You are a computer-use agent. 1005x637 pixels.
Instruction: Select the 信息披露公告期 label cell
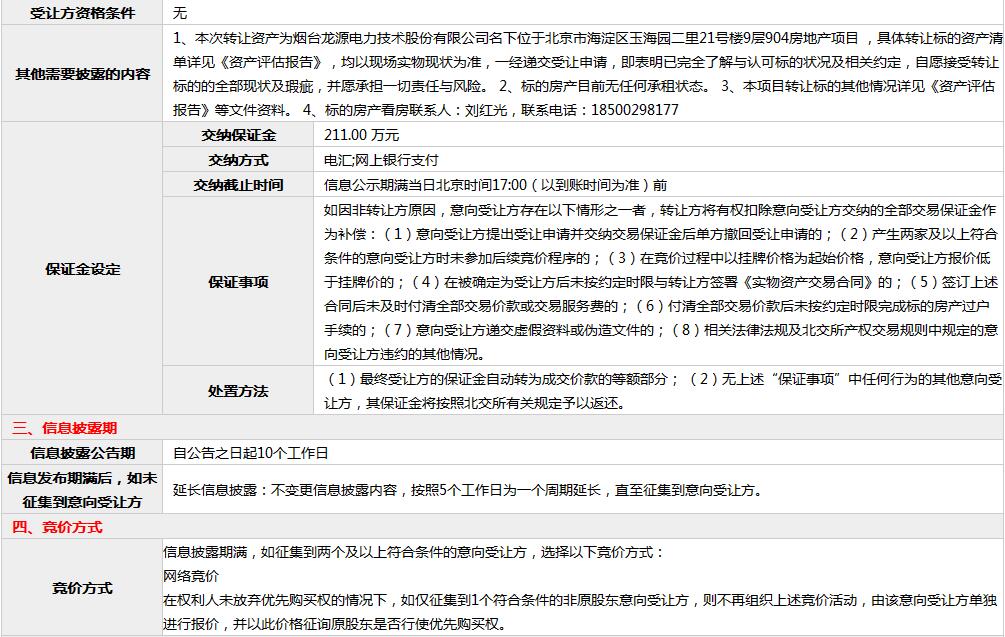pyautogui.click(x=81, y=453)
